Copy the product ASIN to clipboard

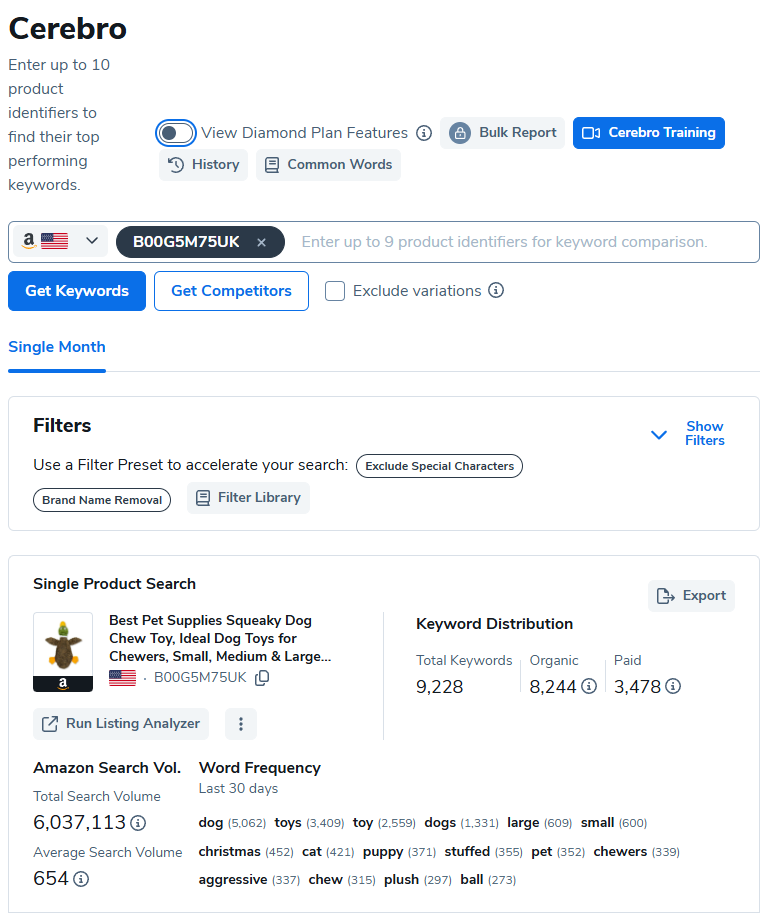coord(262,678)
